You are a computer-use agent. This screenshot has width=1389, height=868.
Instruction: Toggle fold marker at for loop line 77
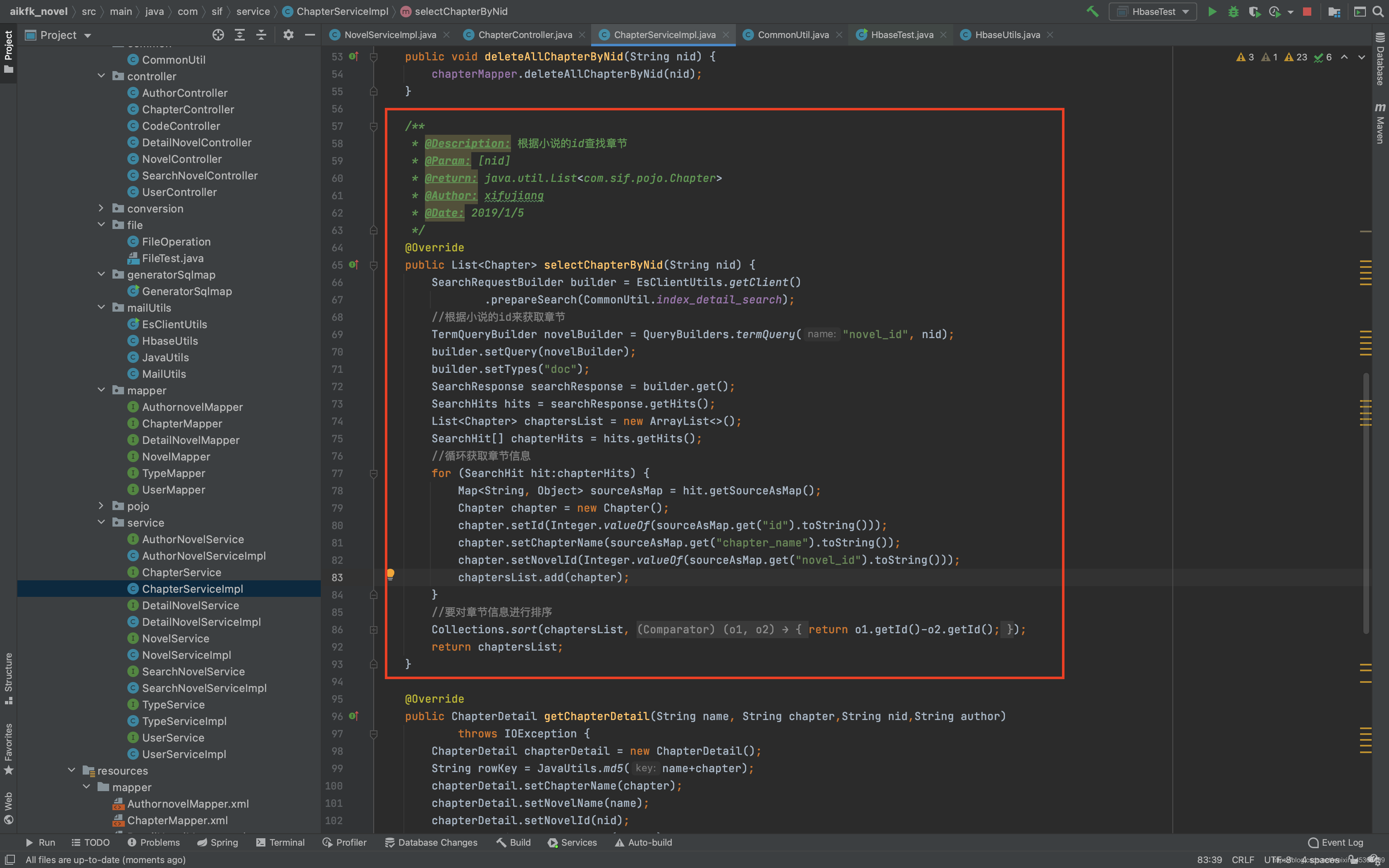[x=374, y=474]
